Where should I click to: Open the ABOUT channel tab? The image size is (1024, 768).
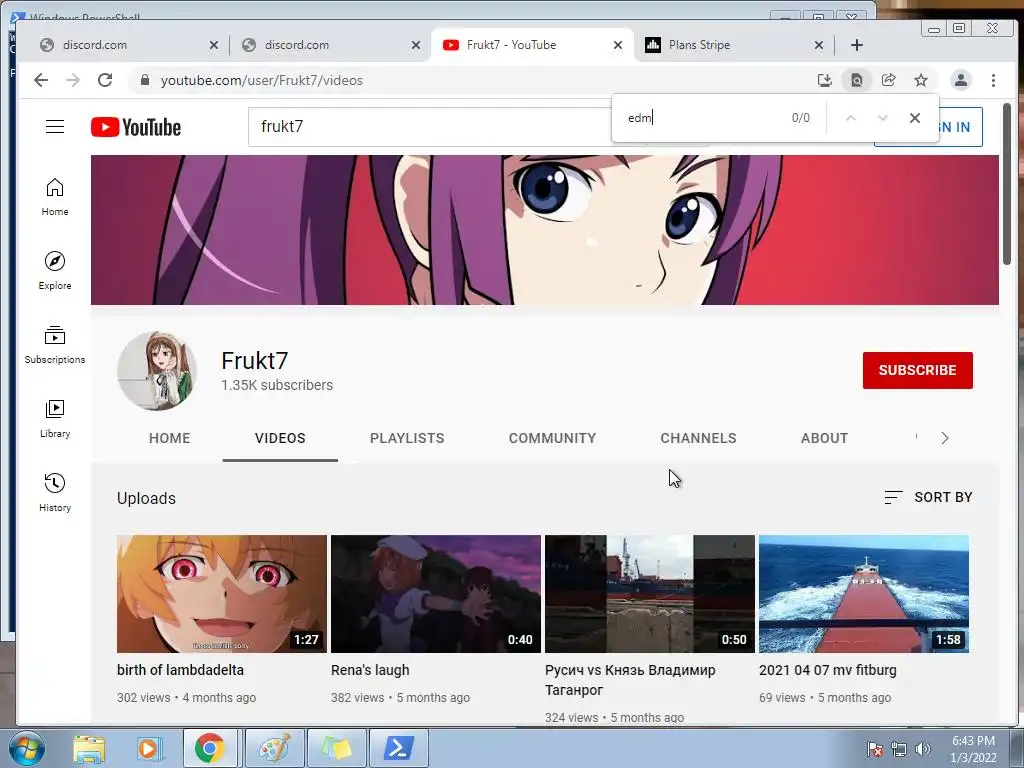pyautogui.click(x=824, y=438)
